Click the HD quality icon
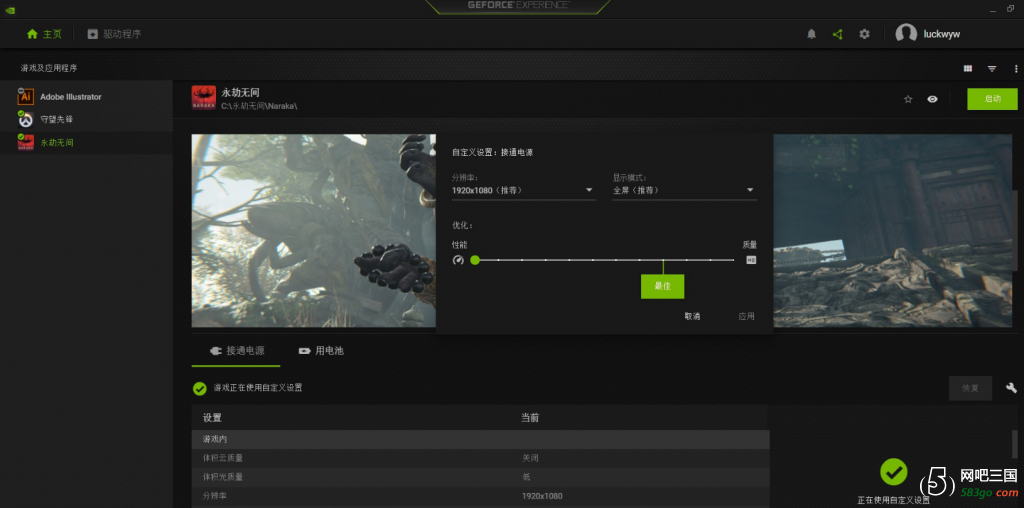 click(751, 260)
